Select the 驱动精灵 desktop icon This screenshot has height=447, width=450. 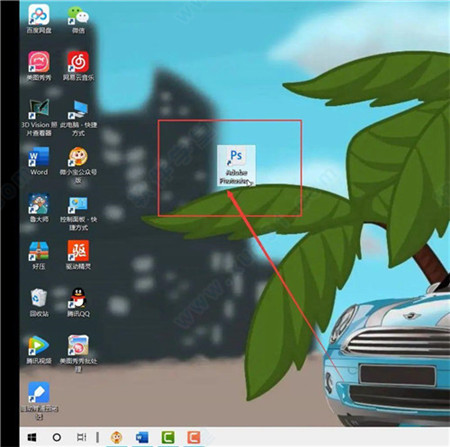click(78, 255)
